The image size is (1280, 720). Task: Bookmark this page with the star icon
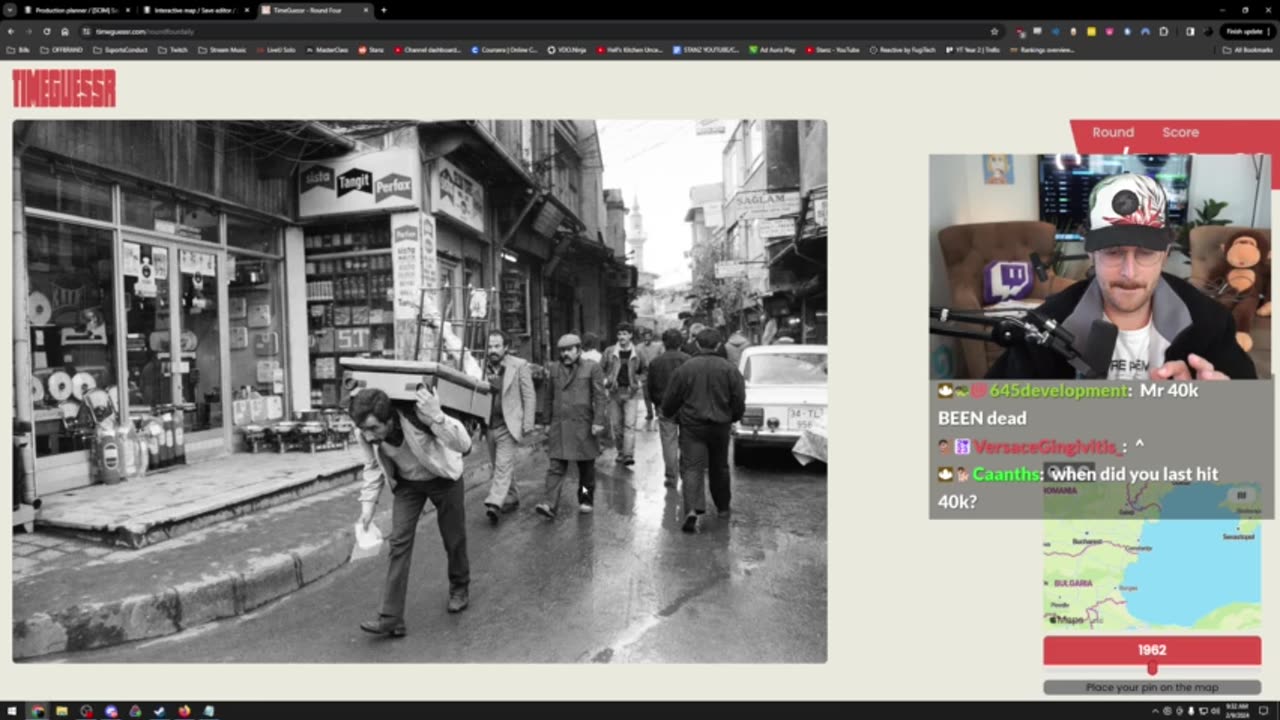point(994,32)
